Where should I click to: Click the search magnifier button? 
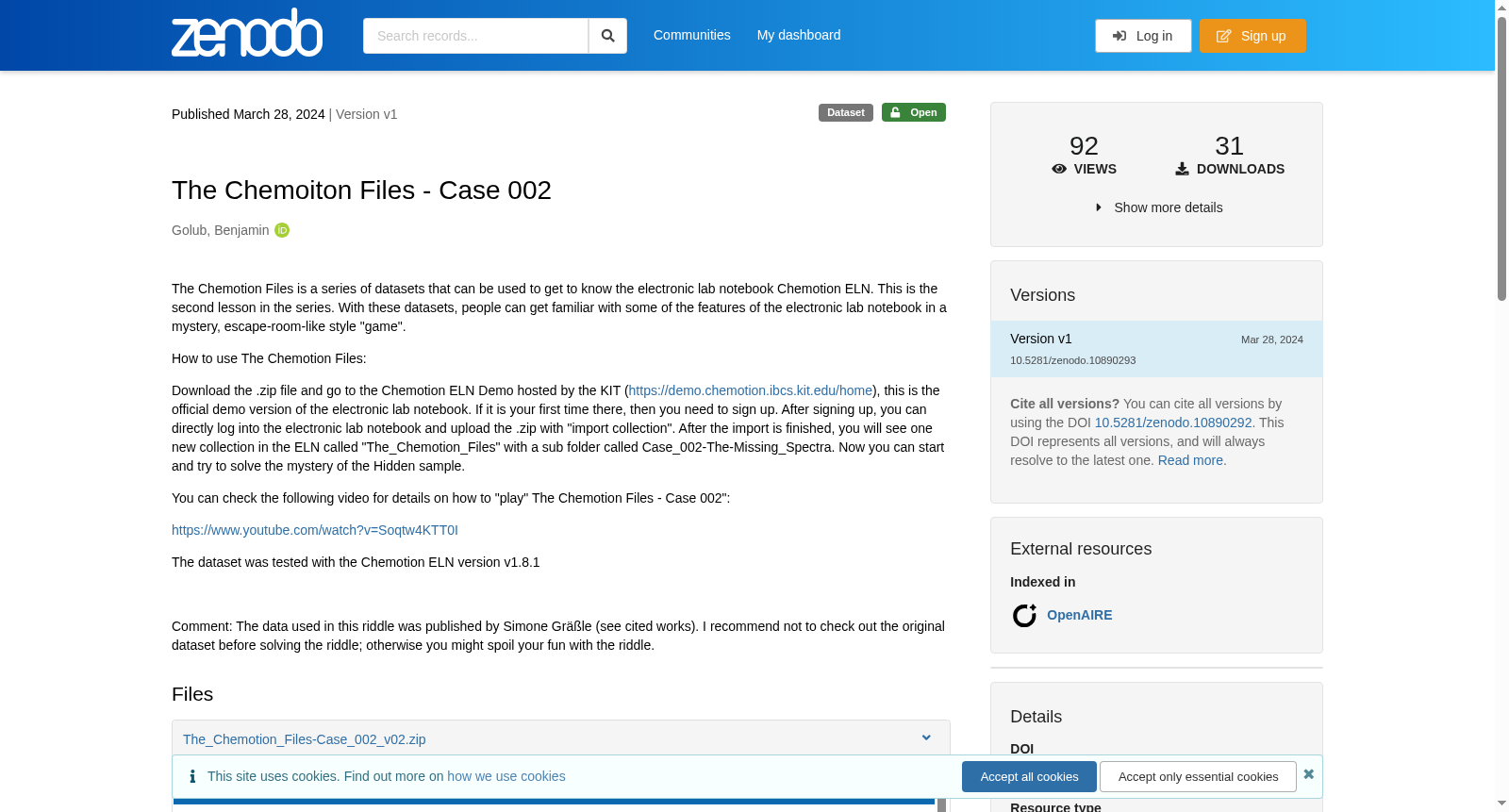tap(607, 36)
